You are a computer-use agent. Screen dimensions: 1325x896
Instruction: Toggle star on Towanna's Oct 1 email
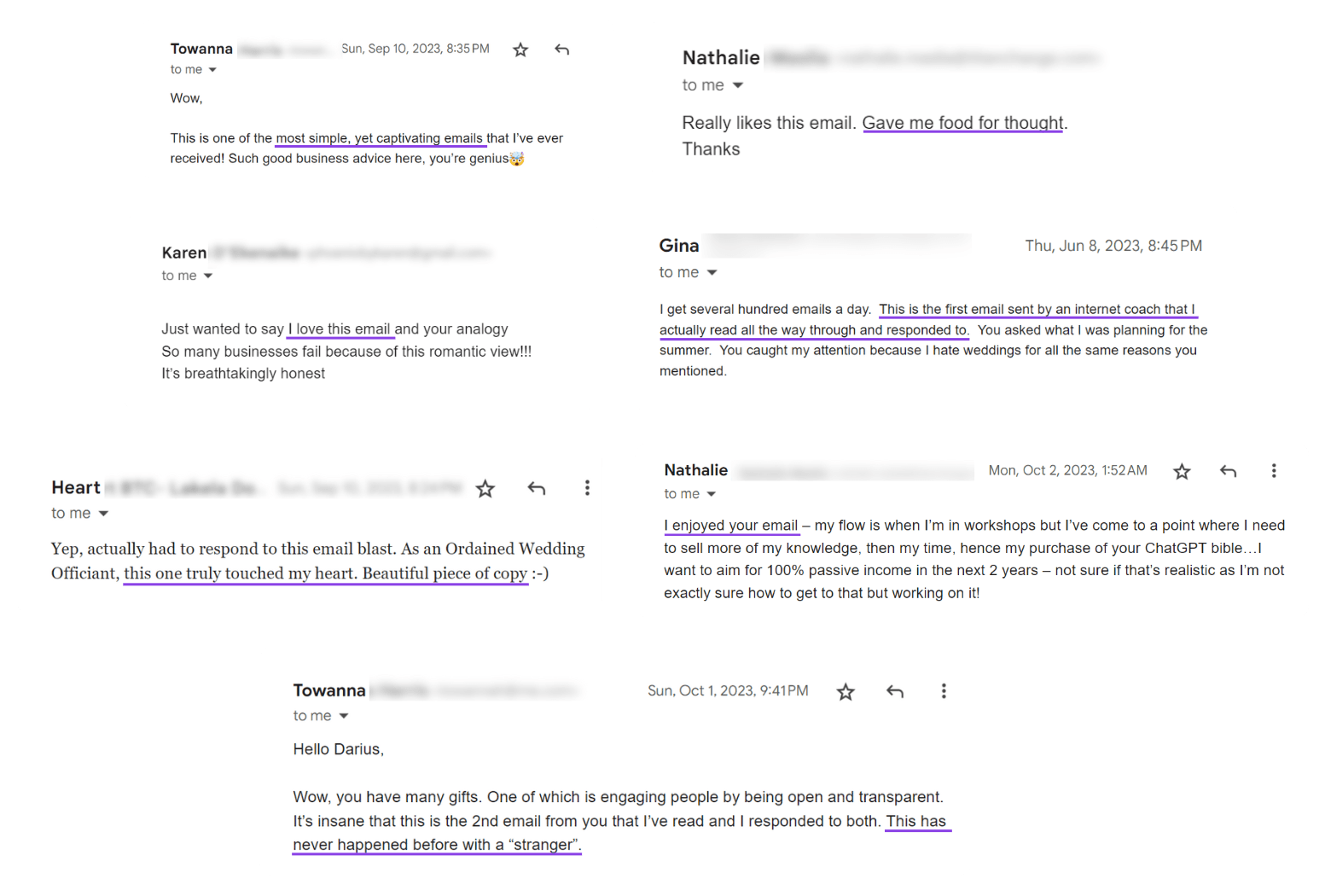[846, 691]
